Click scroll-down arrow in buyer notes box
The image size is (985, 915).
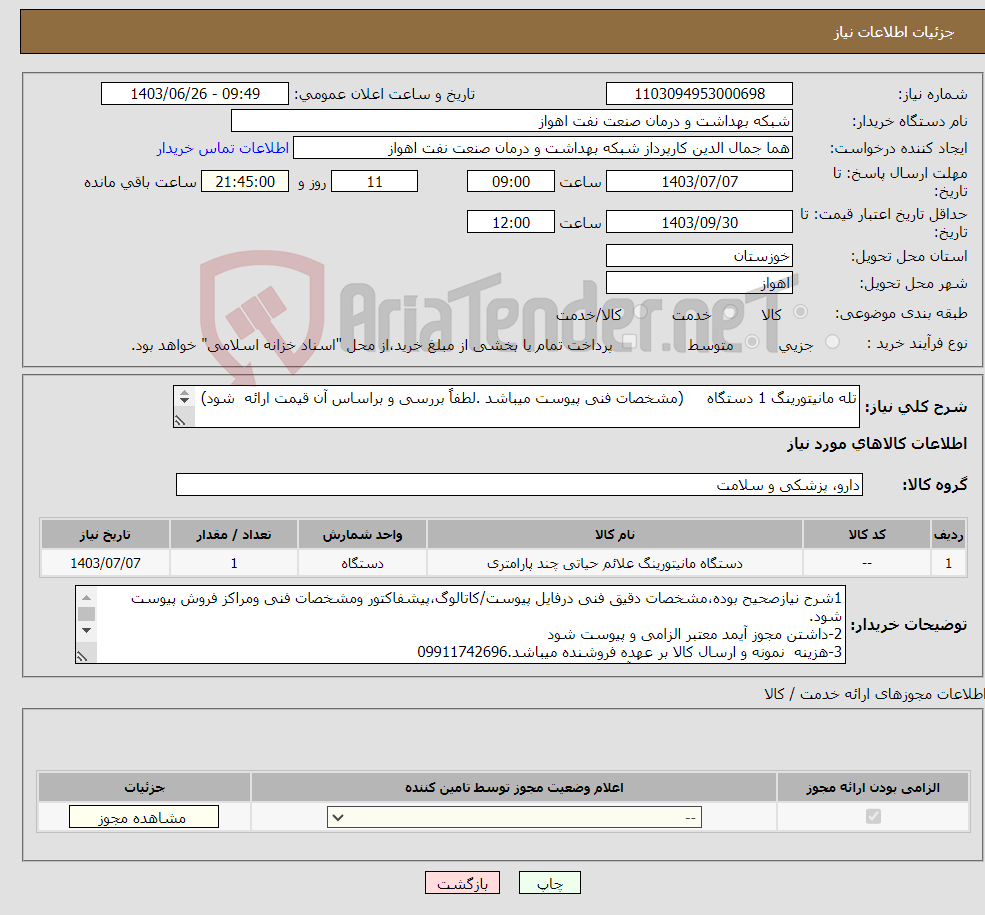[x=87, y=631]
